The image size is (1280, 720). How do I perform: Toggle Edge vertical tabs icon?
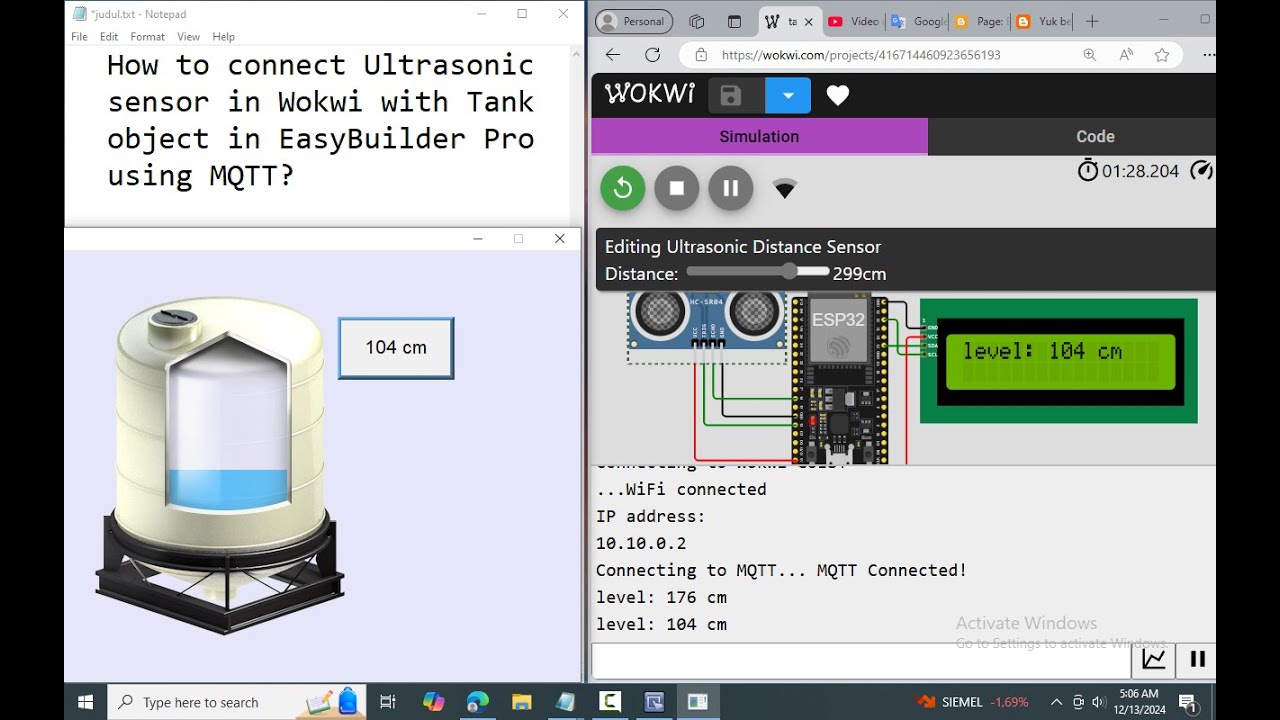pyautogui.click(x=734, y=21)
